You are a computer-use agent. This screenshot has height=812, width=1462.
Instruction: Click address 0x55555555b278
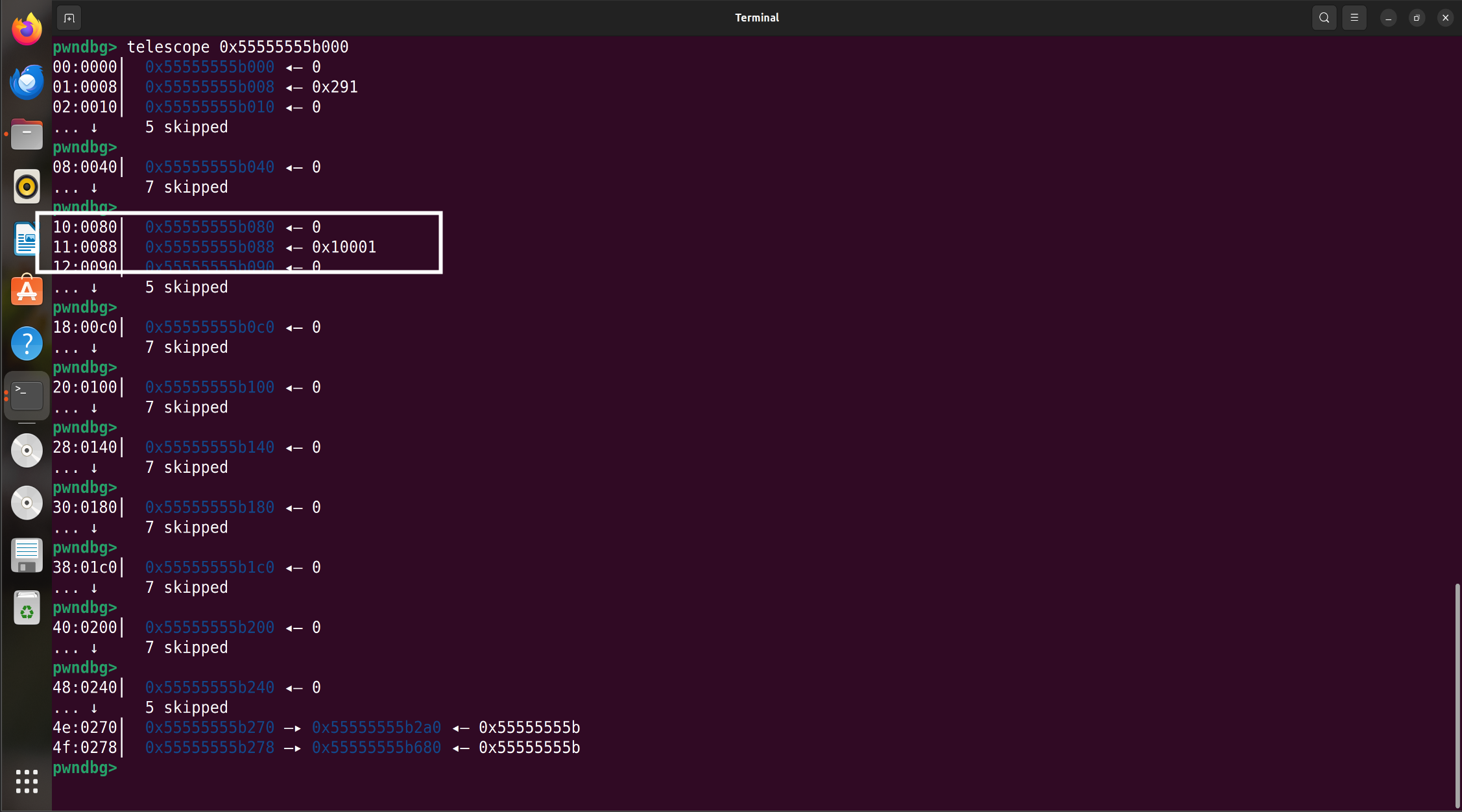coord(210,748)
